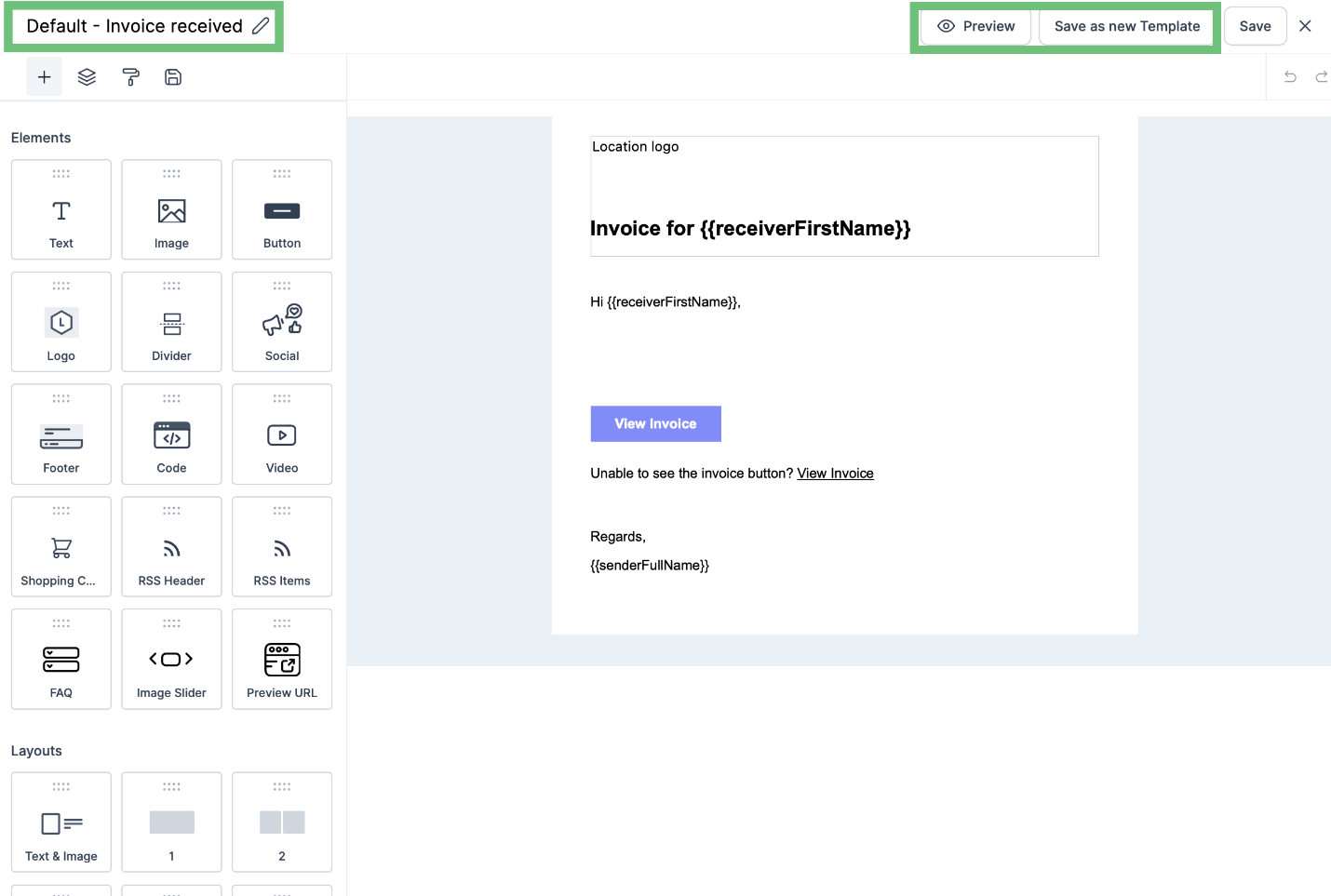Click the Save button
The image size is (1331, 896).
coord(1255,26)
